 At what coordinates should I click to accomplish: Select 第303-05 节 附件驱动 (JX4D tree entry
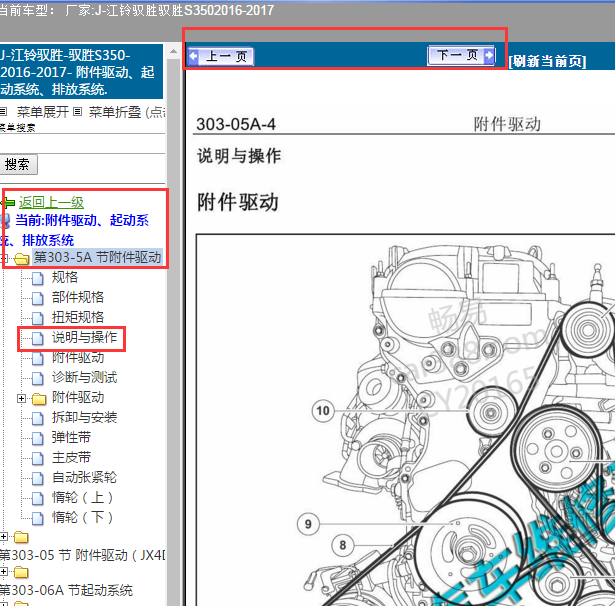(82, 555)
